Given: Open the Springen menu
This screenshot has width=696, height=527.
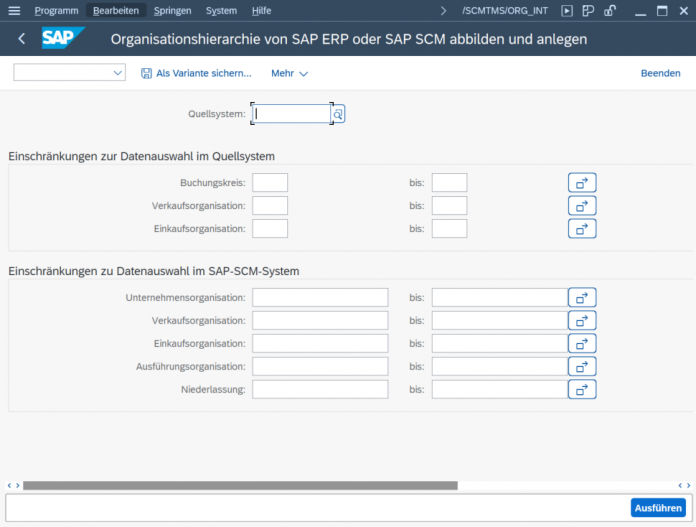Looking at the screenshot, I should (172, 11).
